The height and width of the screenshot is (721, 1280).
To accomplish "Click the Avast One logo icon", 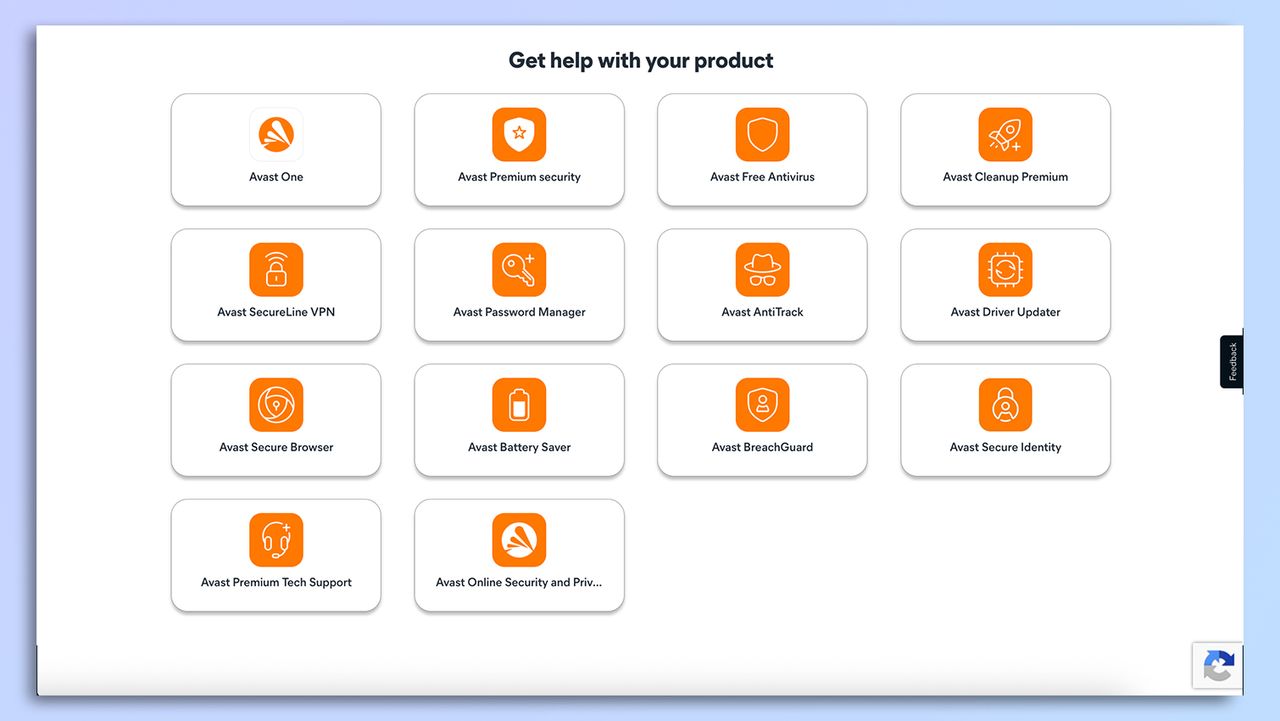I will [x=276, y=134].
